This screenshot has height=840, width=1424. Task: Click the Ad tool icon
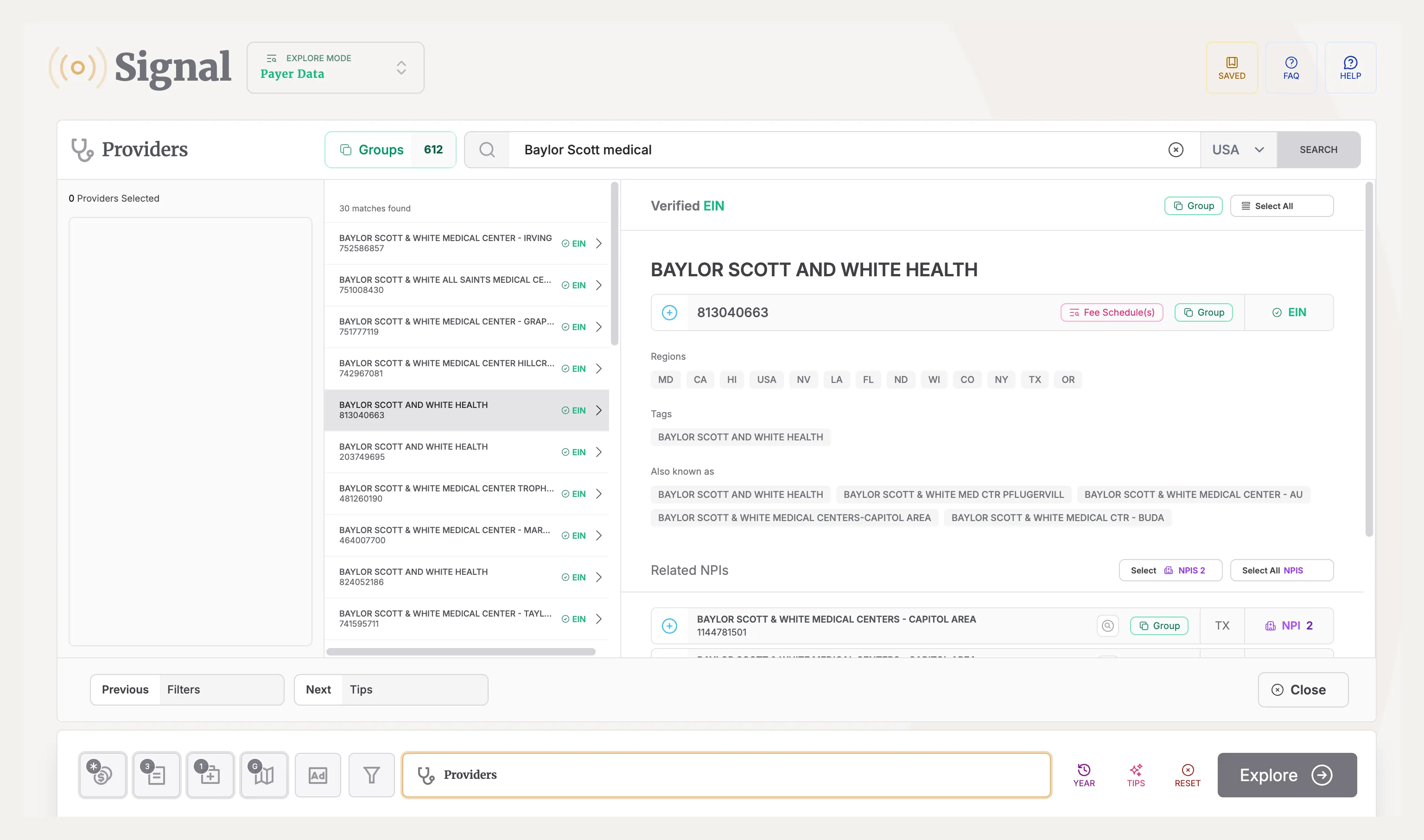[318, 775]
